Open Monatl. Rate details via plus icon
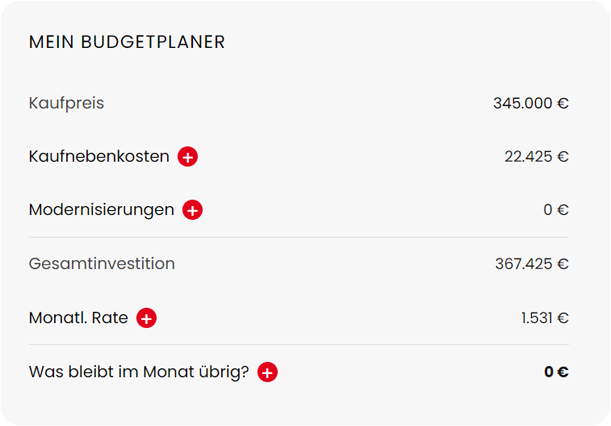Image resolution: width=611 pixels, height=426 pixels. click(x=147, y=318)
